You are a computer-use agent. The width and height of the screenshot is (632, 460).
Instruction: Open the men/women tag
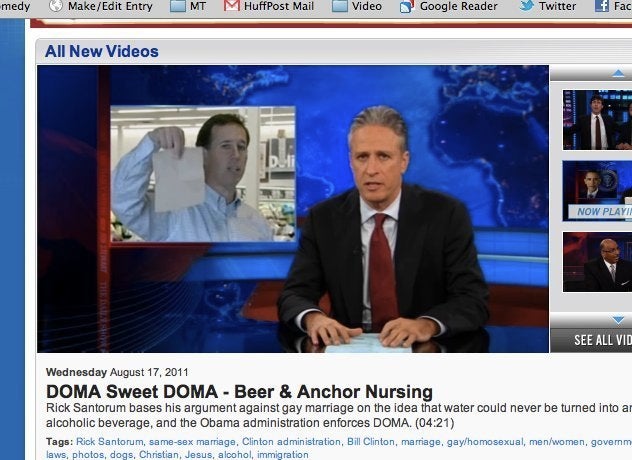(557, 442)
